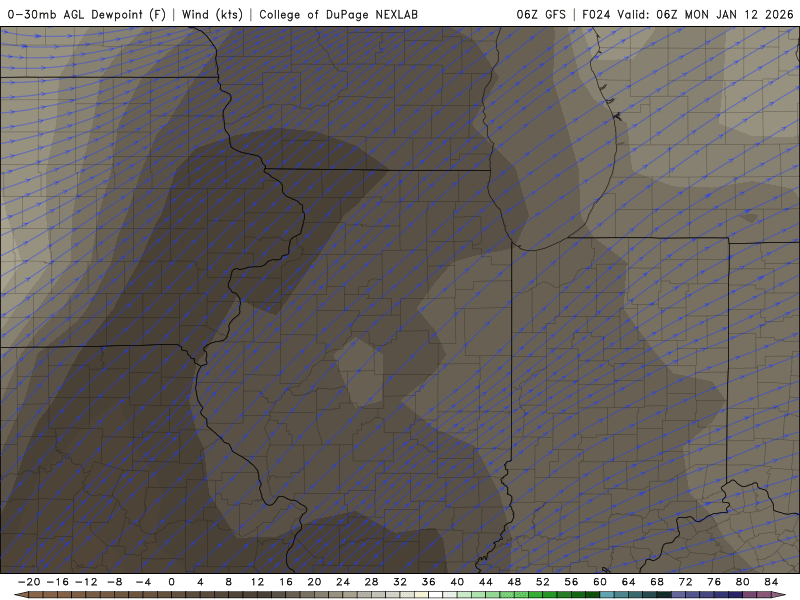Click the 'F024' forecast hour label
This screenshot has height=600, width=800.
coord(596,14)
